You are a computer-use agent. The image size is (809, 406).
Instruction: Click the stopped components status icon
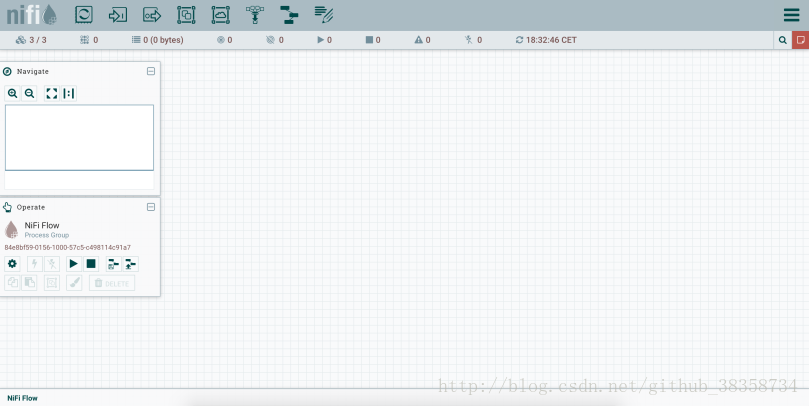pos(369,40)
